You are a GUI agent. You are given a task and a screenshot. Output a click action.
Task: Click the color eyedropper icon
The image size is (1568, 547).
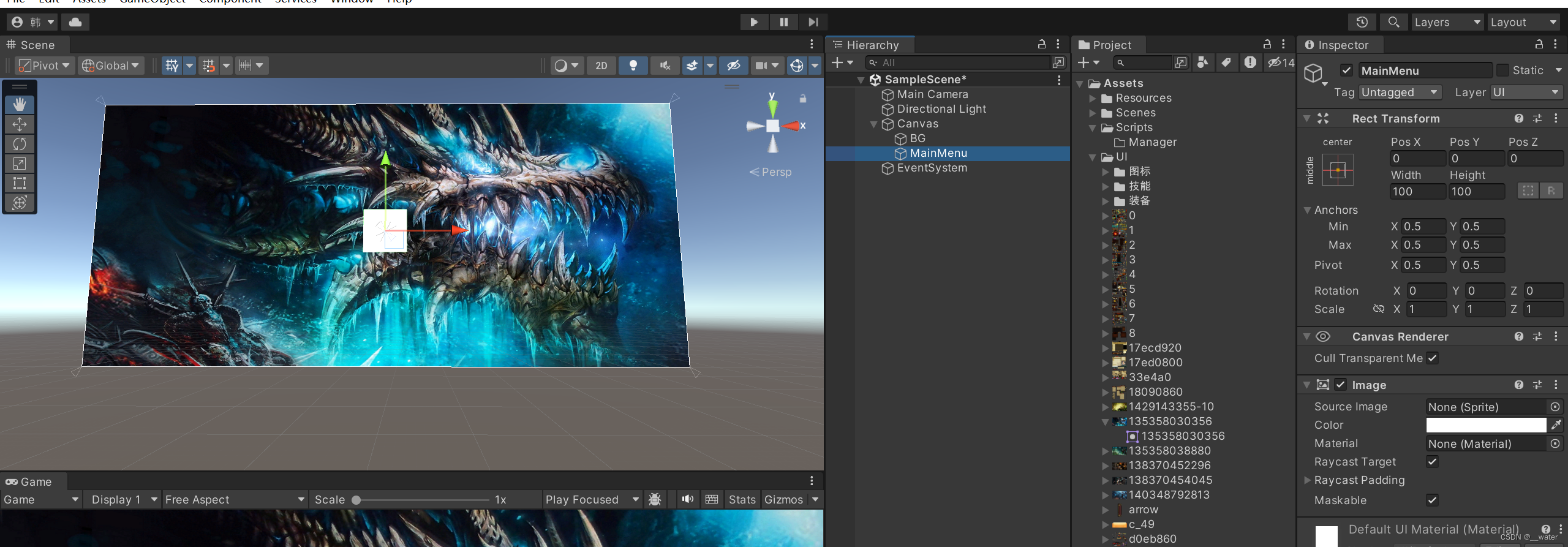(1556, 425)
